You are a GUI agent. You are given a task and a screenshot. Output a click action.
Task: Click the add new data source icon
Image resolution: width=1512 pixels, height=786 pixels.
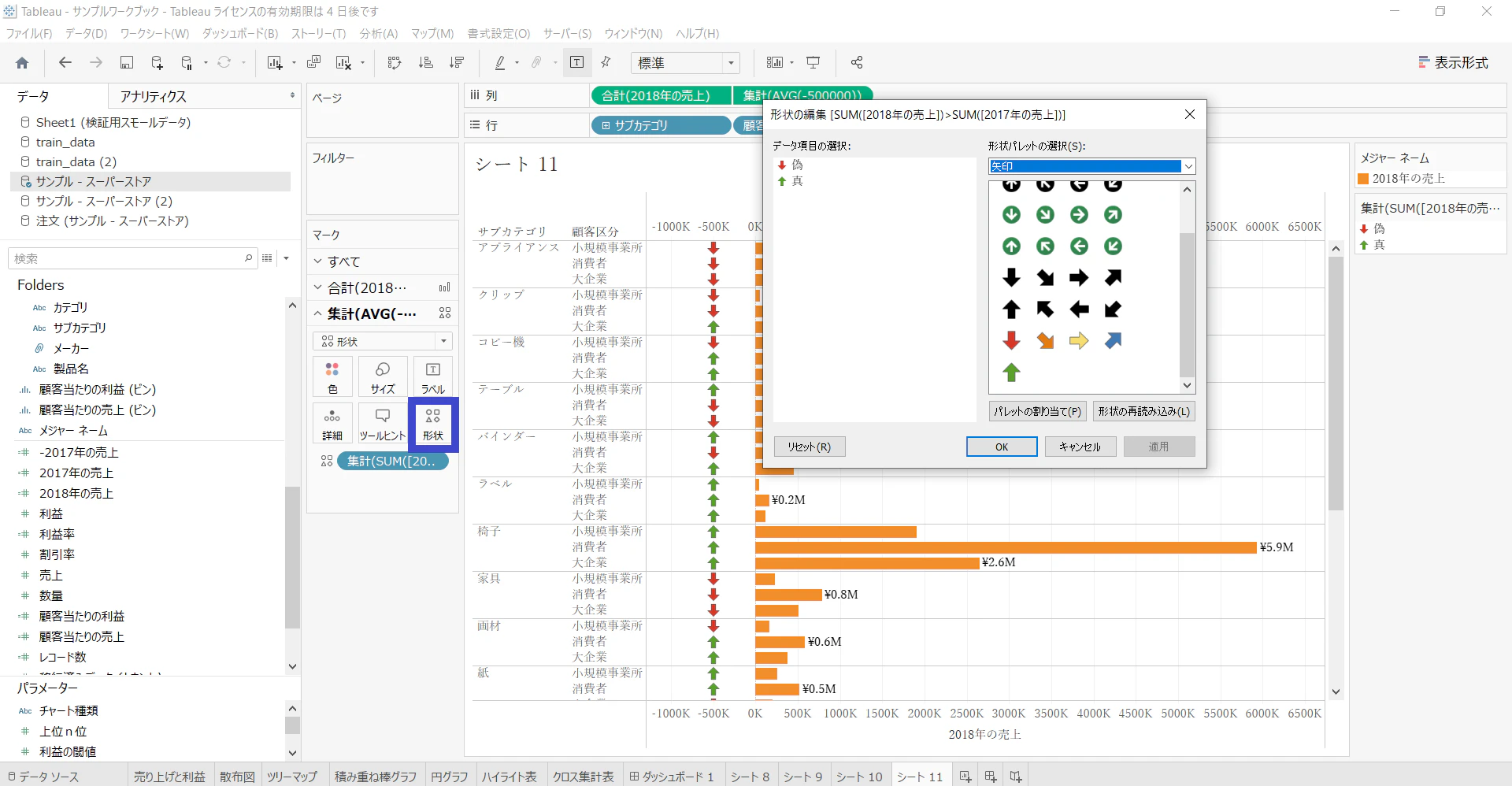[x=157, y=63]
